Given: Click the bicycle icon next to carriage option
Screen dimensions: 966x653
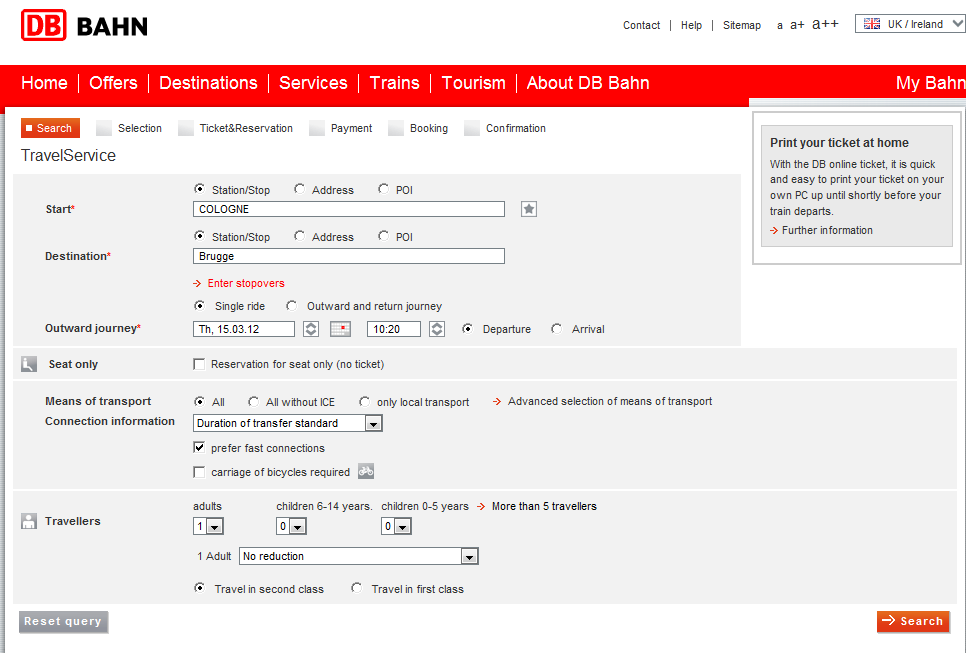Looking at the screenshot, I should tap(366, 471).
